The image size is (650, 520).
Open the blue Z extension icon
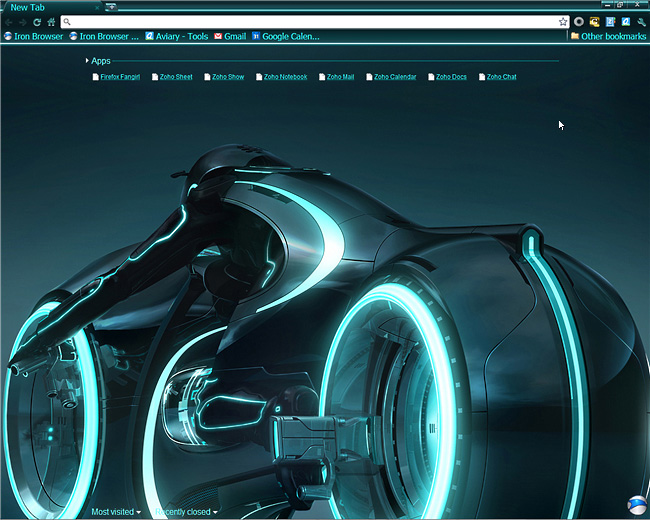click(x=610, y=22)
